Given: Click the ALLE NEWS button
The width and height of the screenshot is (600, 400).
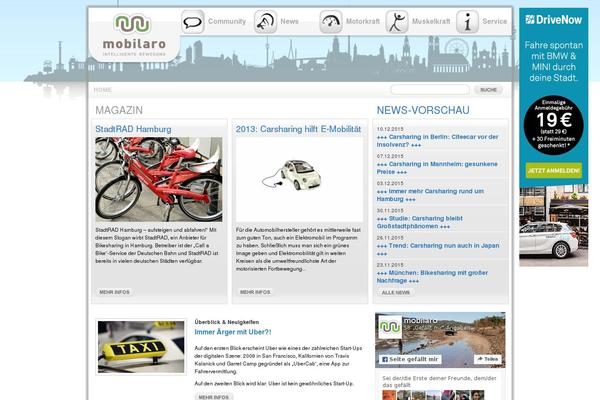Looking at the screenshot, I should 395,292.
